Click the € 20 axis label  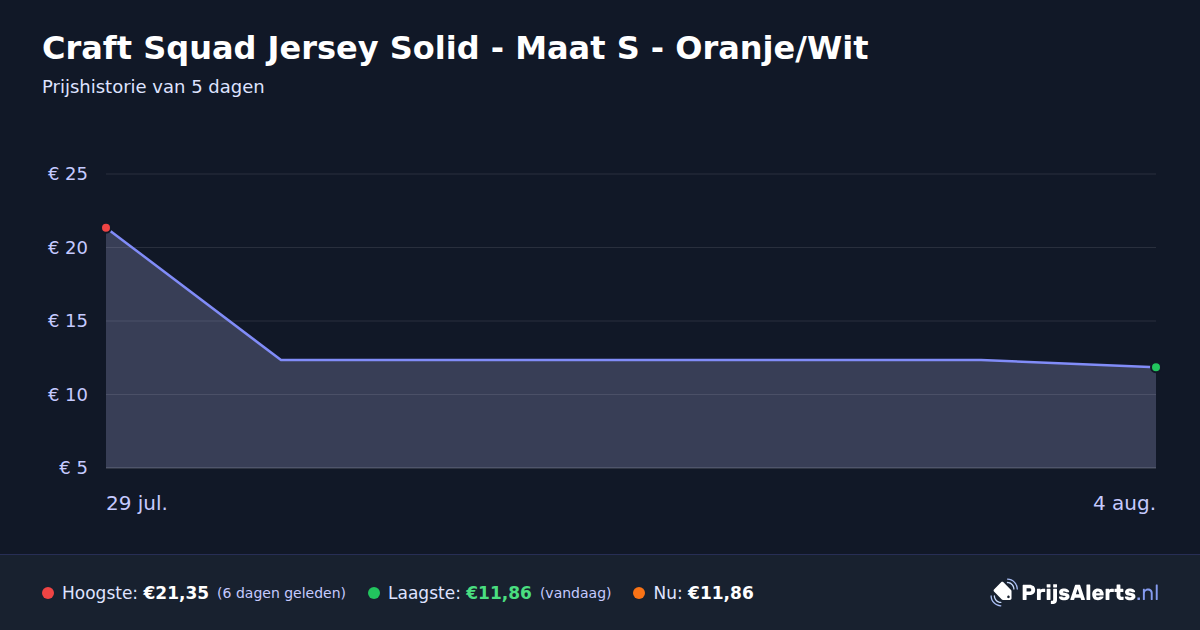tap(67, 248)
